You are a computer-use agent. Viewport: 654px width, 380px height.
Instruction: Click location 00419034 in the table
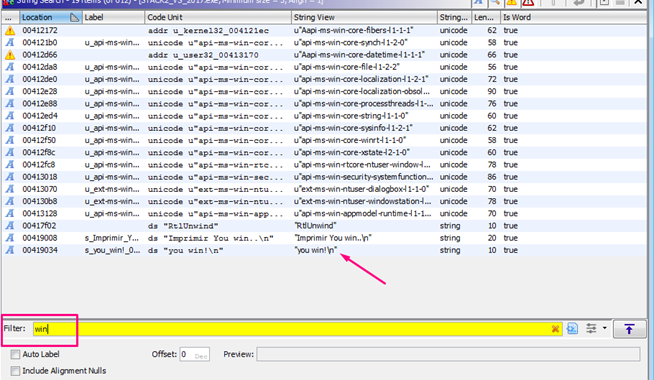(40, 250)
